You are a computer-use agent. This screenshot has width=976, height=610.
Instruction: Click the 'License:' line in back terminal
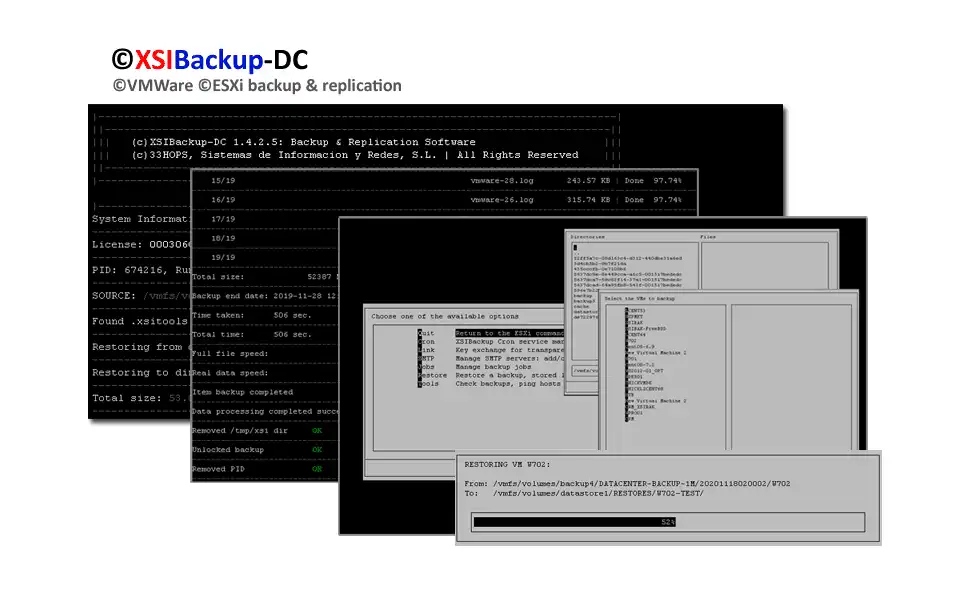(141, 245)
